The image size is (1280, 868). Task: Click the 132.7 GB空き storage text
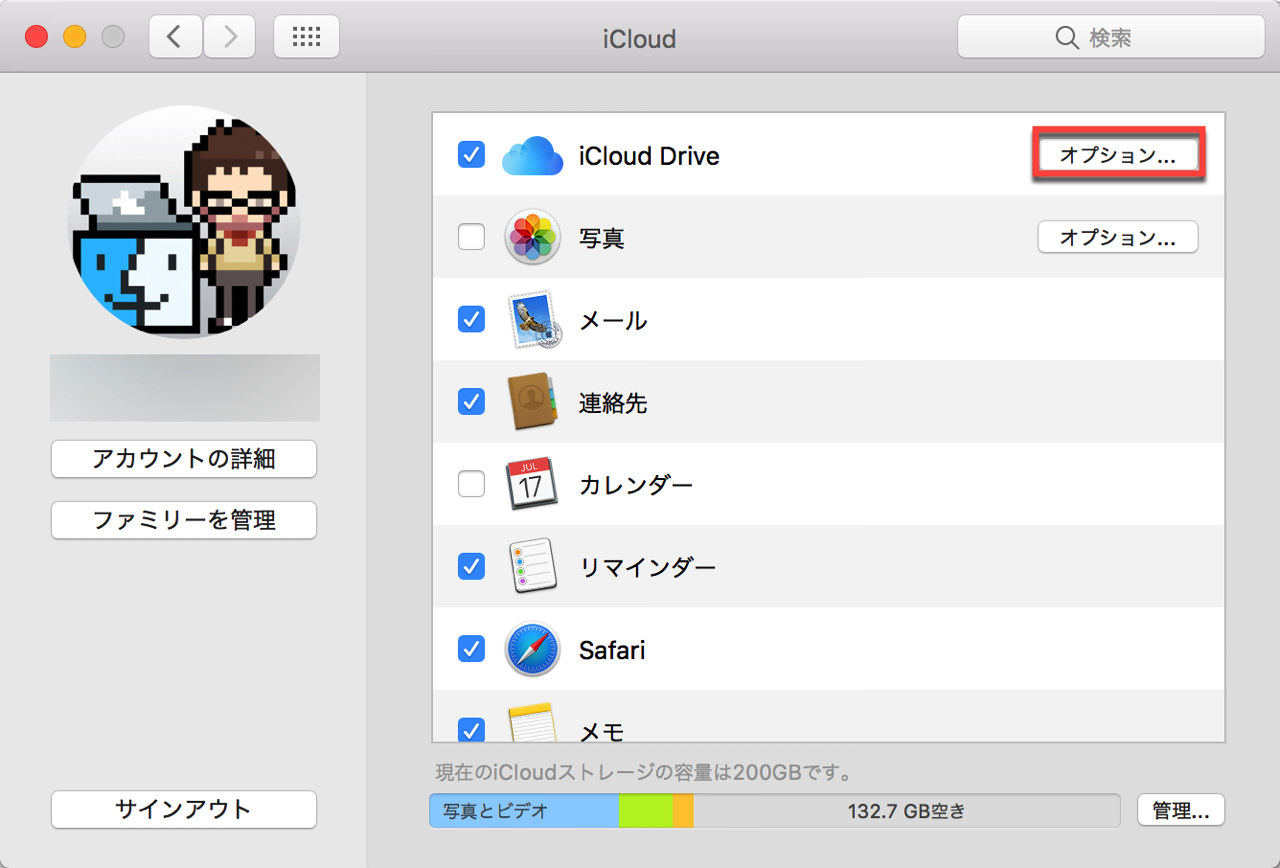point(907,811)
